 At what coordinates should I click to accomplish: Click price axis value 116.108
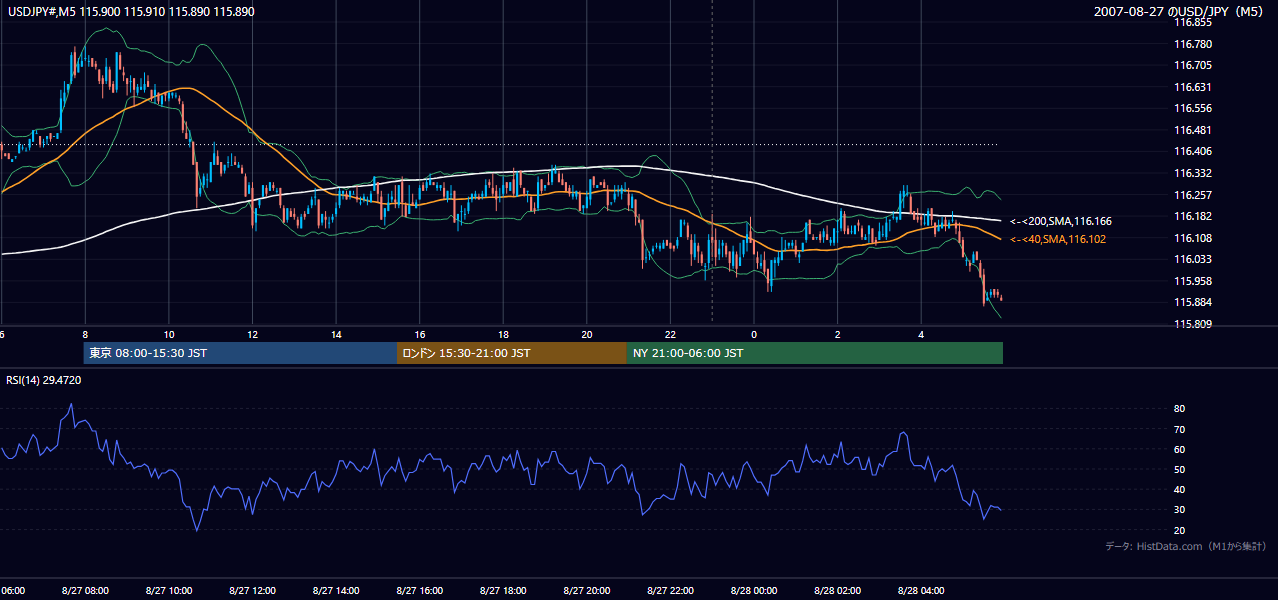click(x=1193, y=238)
